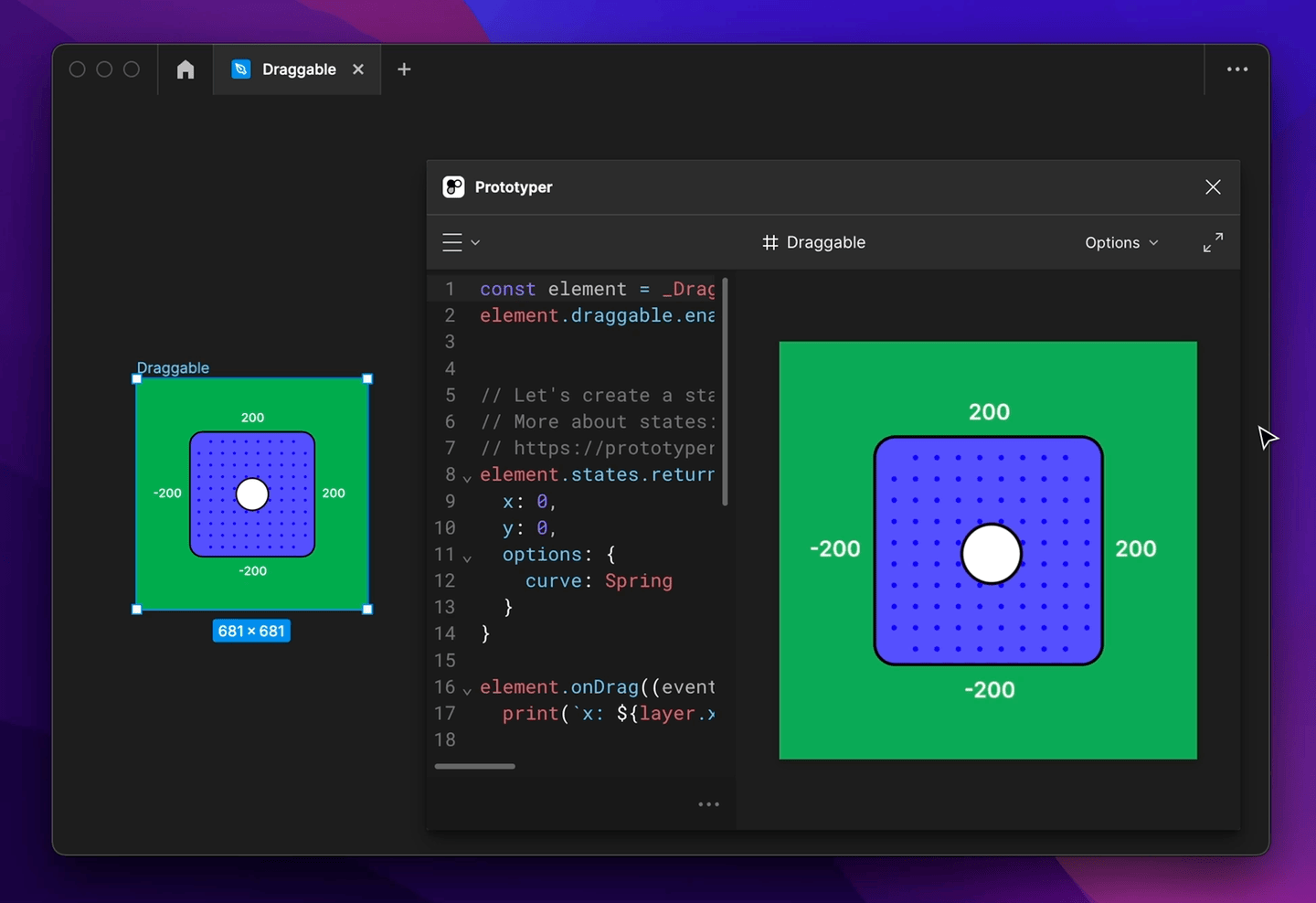This screenshot has width=1316, height=903.
Task: Open the Home tab
Action: click(x=186, y=69)
